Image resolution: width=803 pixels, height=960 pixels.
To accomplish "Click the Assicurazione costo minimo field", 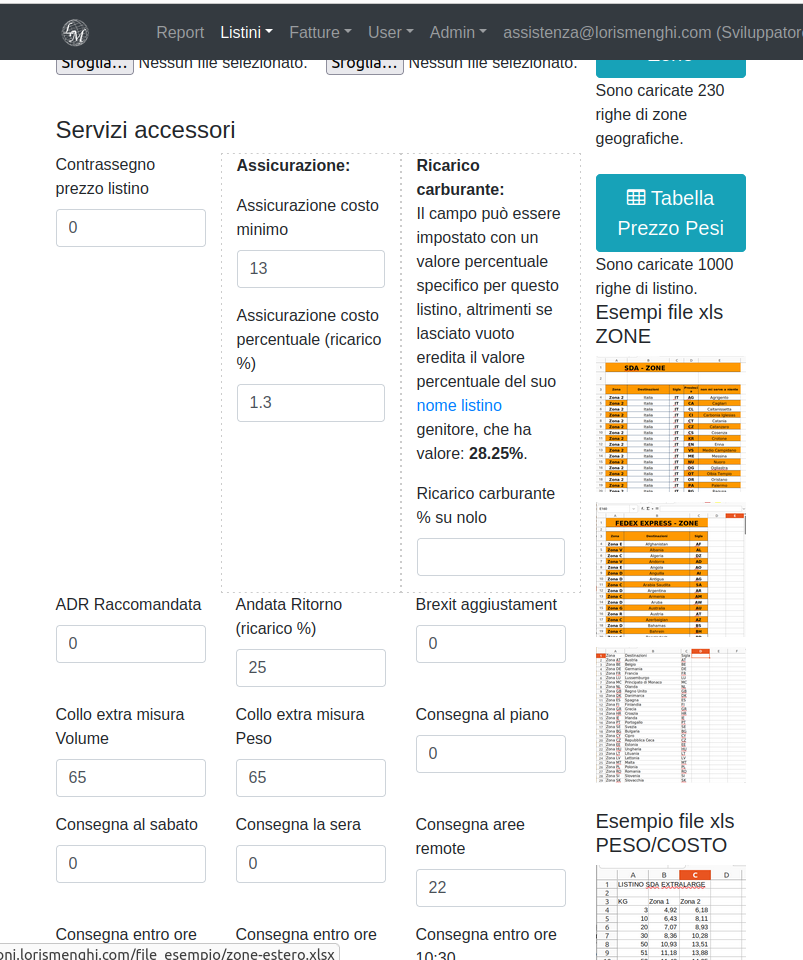I will pos(310,269).
